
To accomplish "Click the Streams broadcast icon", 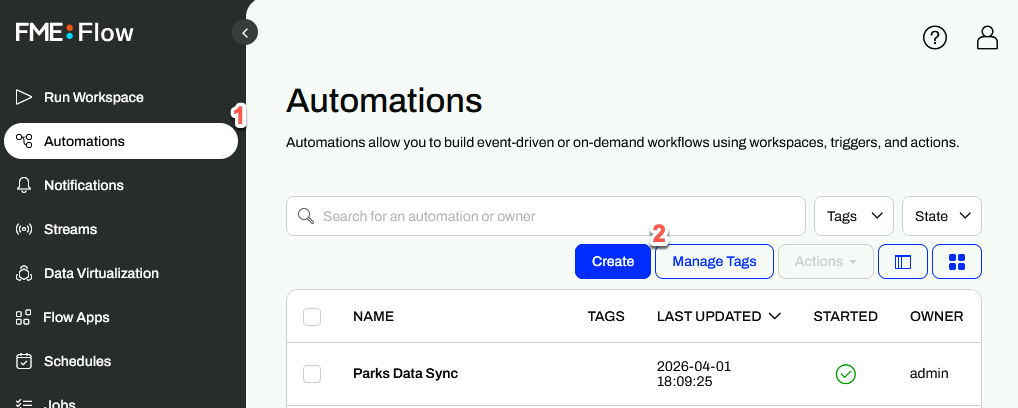I will point(24,229).
